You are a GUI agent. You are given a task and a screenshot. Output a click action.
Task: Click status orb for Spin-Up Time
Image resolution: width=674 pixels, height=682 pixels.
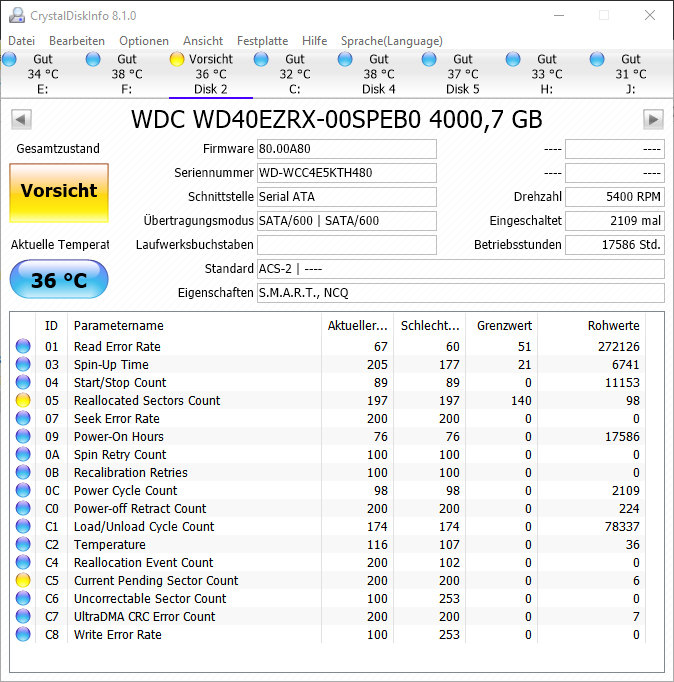(23, 364)
